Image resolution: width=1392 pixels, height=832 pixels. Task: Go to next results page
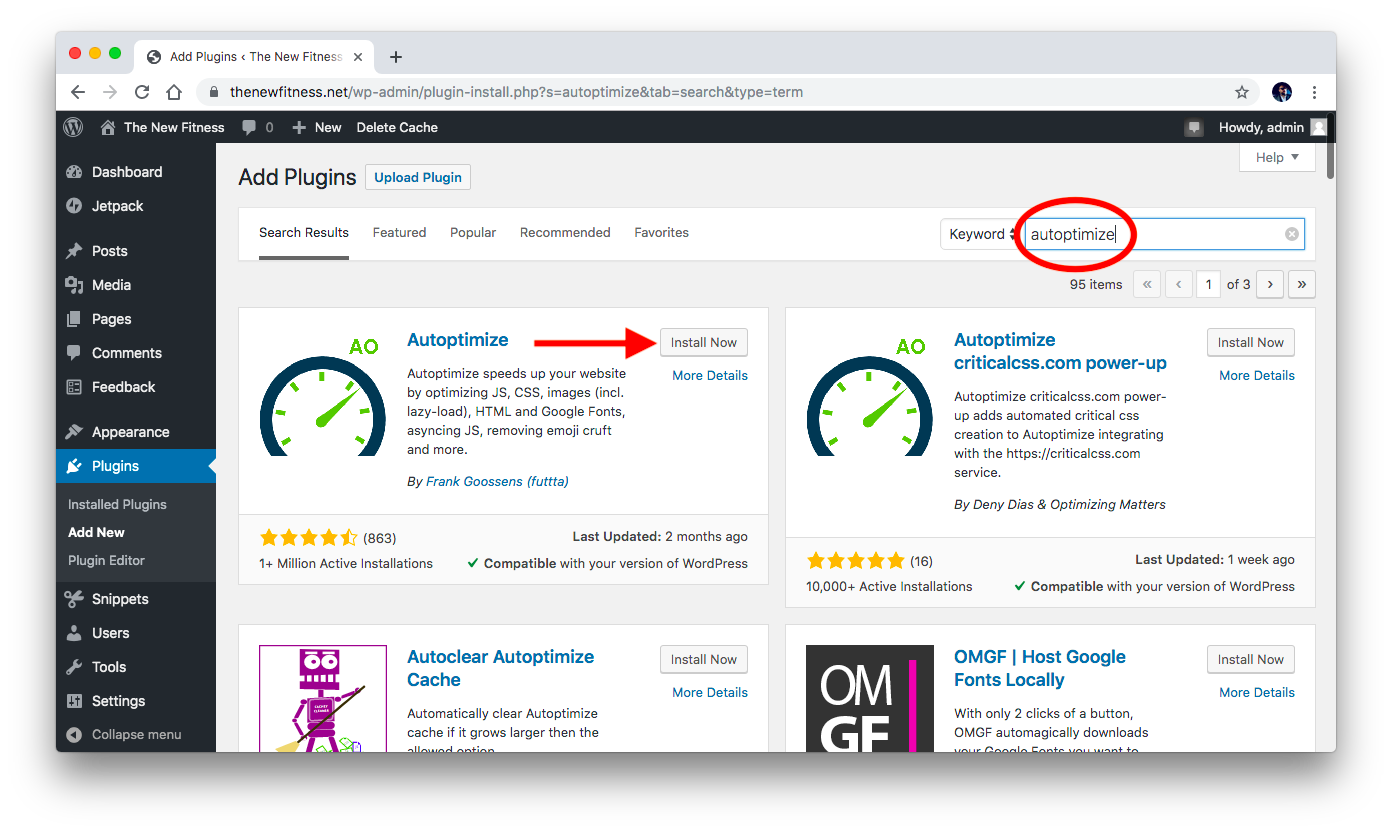tap(1270, 284)
